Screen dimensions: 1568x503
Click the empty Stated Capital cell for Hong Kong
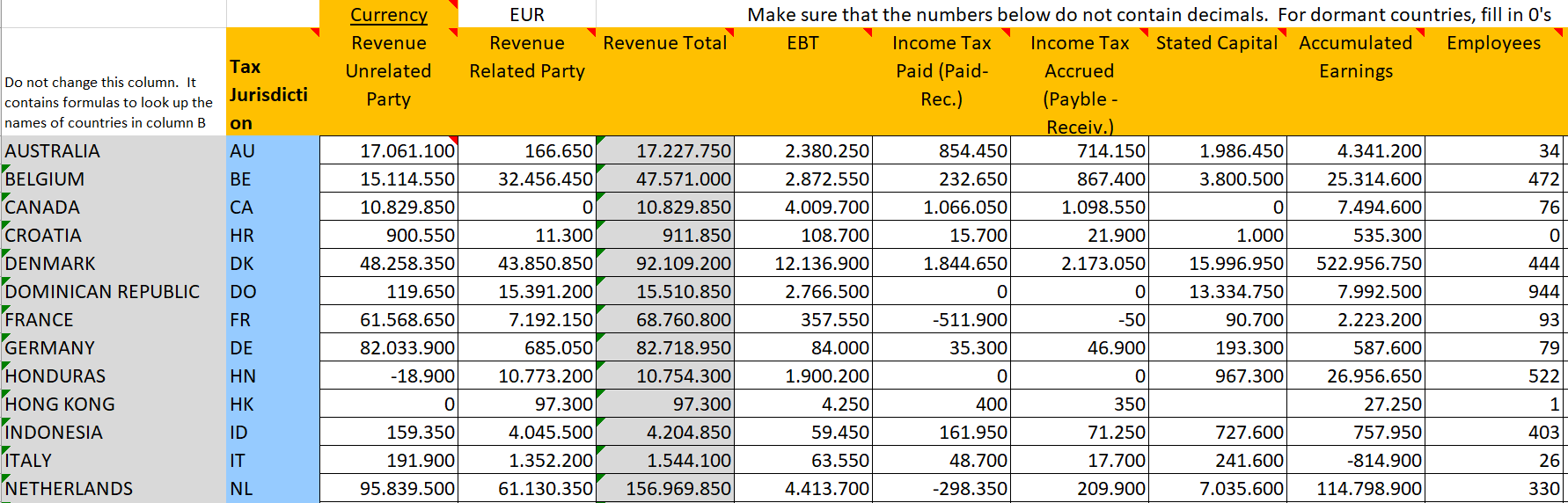(x=1217, y=405)
